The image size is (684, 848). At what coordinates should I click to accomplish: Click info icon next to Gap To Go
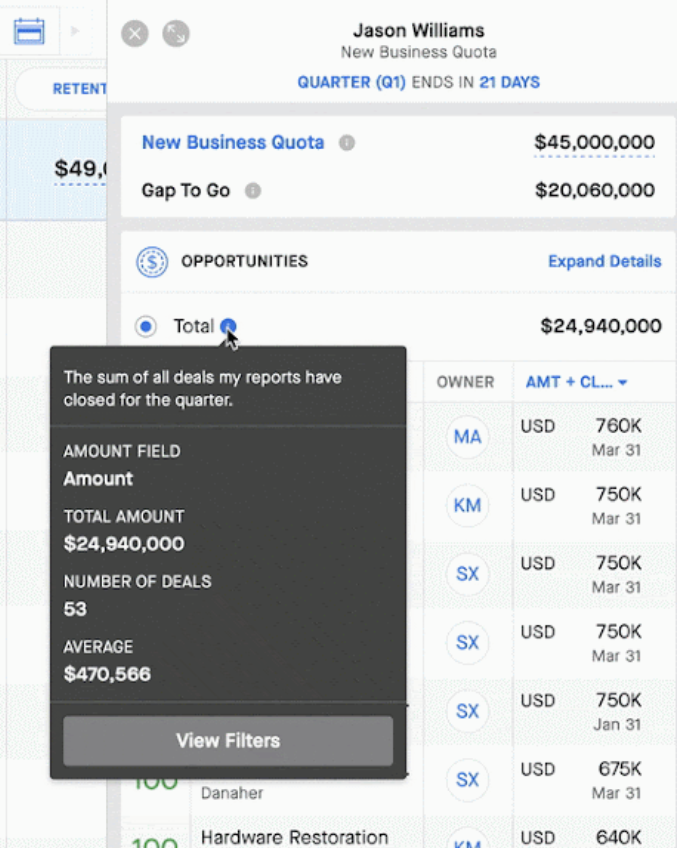pyautogui.click(x=253, y=190)
